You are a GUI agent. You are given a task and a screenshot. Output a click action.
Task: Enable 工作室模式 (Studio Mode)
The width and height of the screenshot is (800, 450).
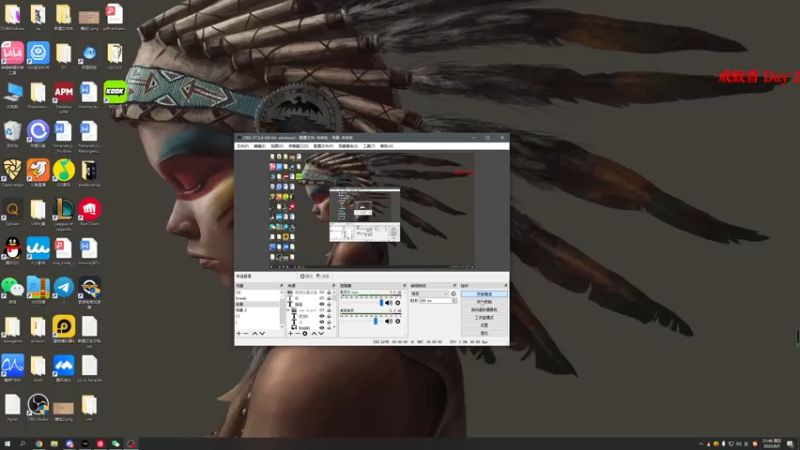[x=484, y=317]
